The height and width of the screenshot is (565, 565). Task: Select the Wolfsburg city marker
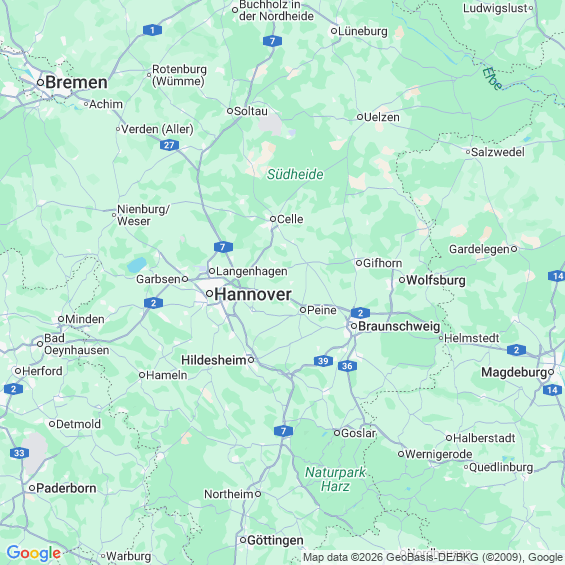click(402, 280)
